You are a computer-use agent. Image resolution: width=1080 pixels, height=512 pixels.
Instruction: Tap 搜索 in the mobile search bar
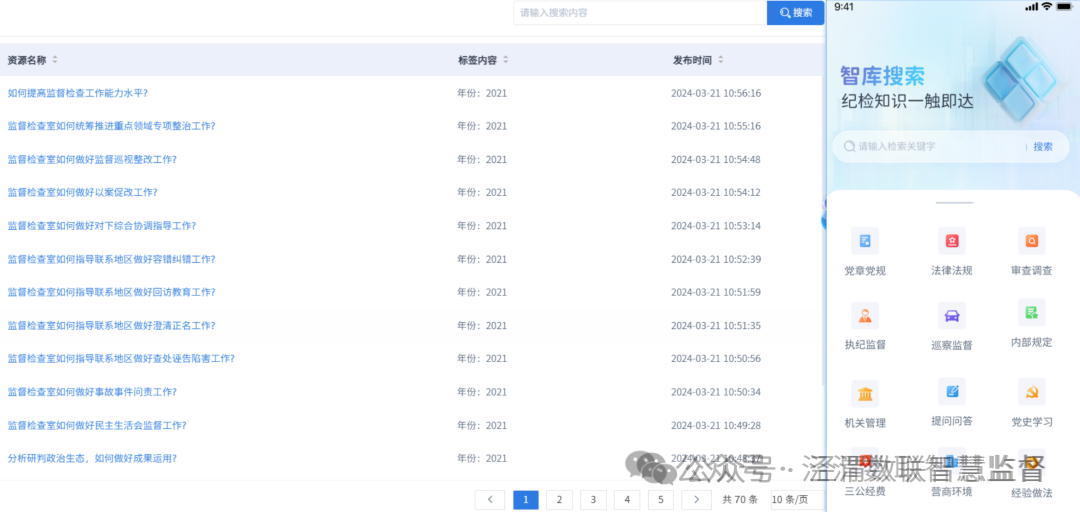click(x=1043, y=147)
